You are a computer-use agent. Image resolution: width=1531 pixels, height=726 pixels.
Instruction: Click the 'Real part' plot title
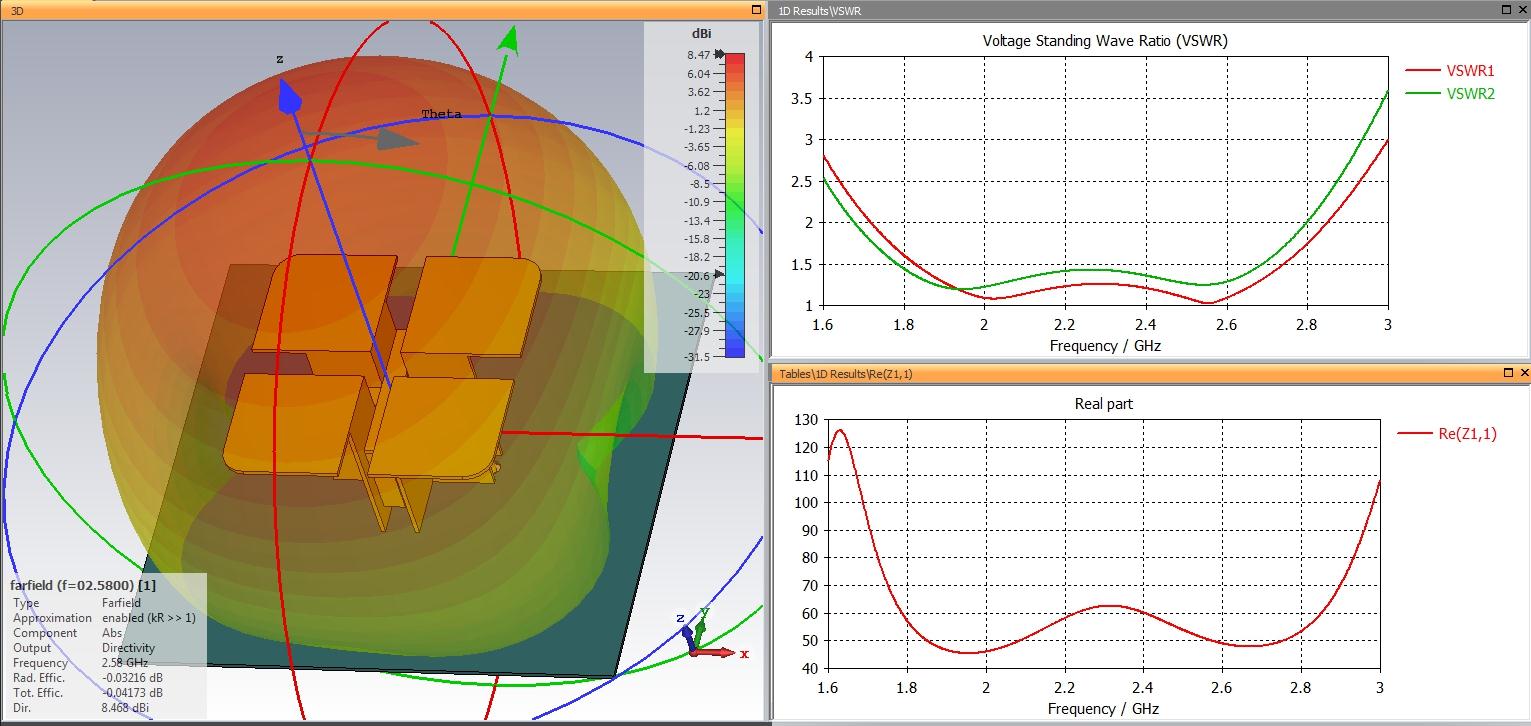pyautogui.click(x=1103, y=404)
